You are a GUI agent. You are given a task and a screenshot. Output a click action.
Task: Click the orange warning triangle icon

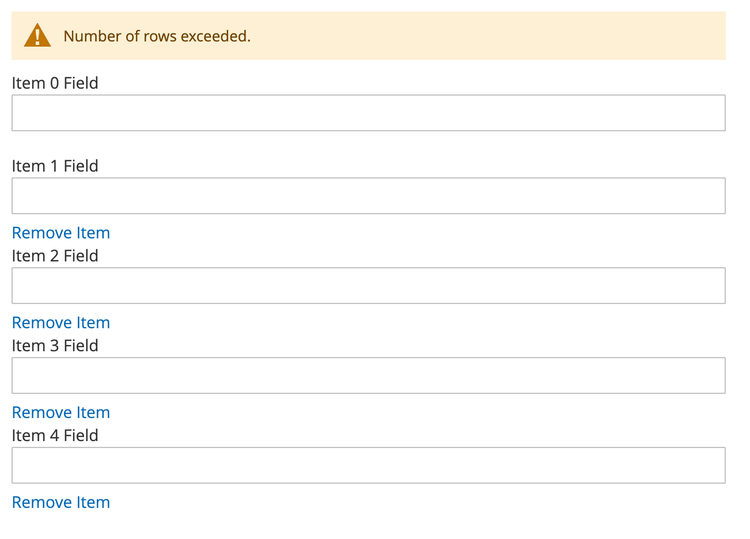[x=37, y=36]
